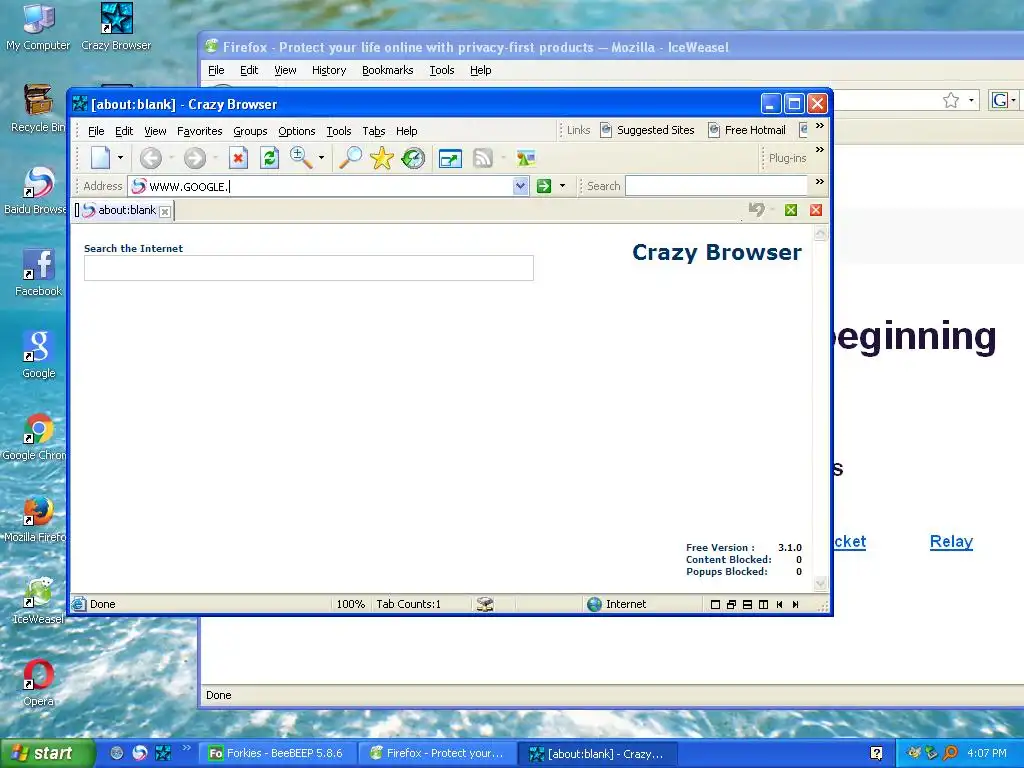Screen dimensions: 1024x768
Task: Click the green Refresh page icon
Action: (269, 158)
